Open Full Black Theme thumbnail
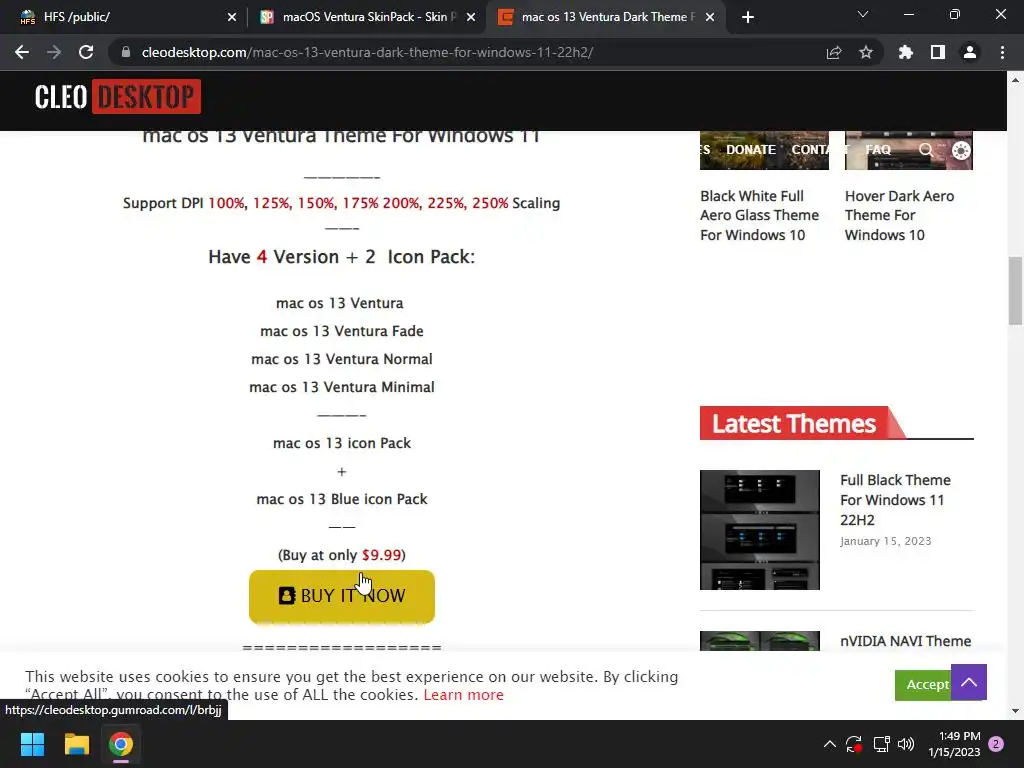This screenshot has height=768, width=1024. pos(760,530)
